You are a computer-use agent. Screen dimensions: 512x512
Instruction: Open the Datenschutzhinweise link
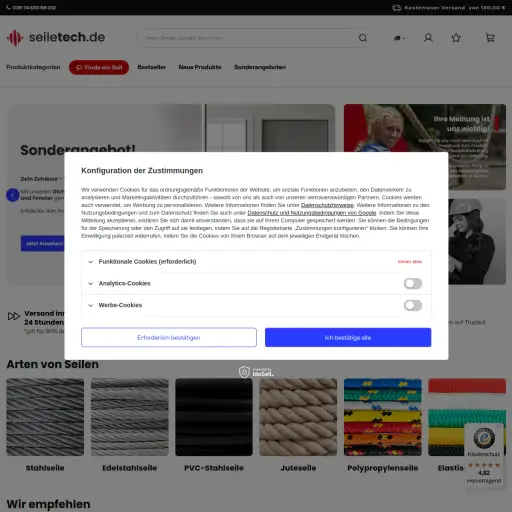(327, 205)
